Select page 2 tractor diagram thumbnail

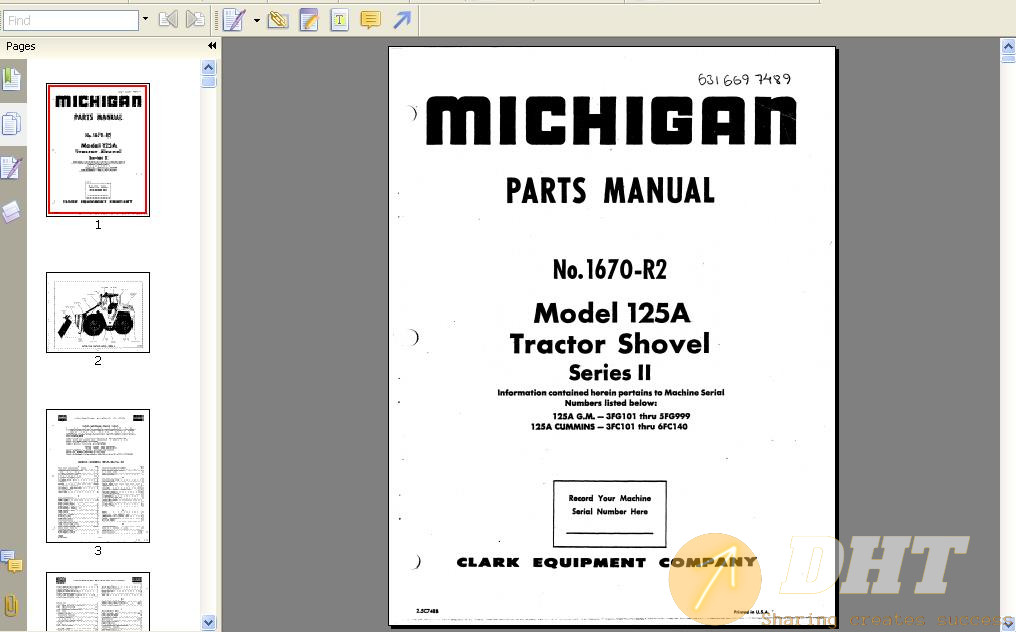pyautogui.click(x=98, y=312)
